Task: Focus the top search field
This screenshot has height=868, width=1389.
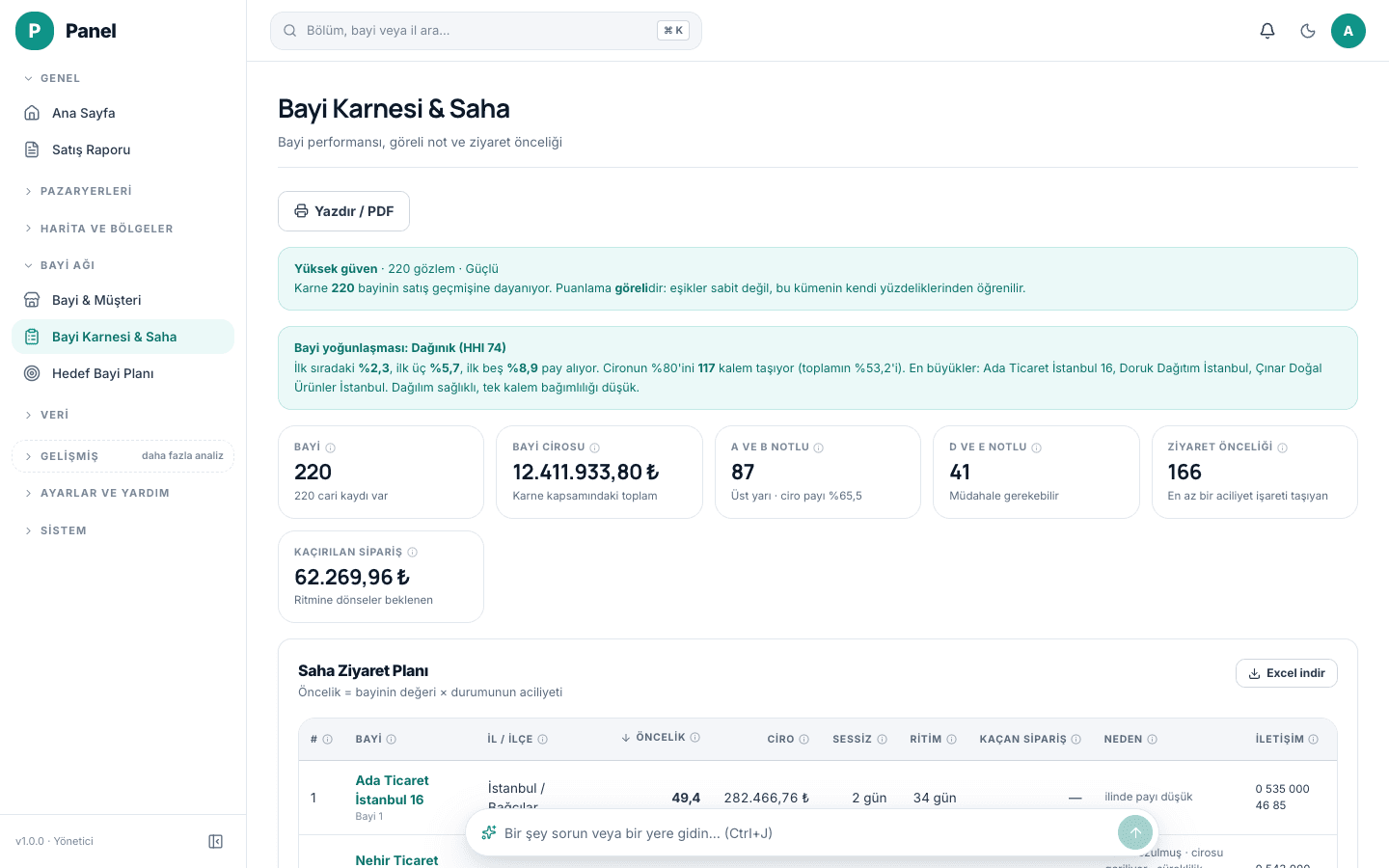Action: [x=485, y=31]
